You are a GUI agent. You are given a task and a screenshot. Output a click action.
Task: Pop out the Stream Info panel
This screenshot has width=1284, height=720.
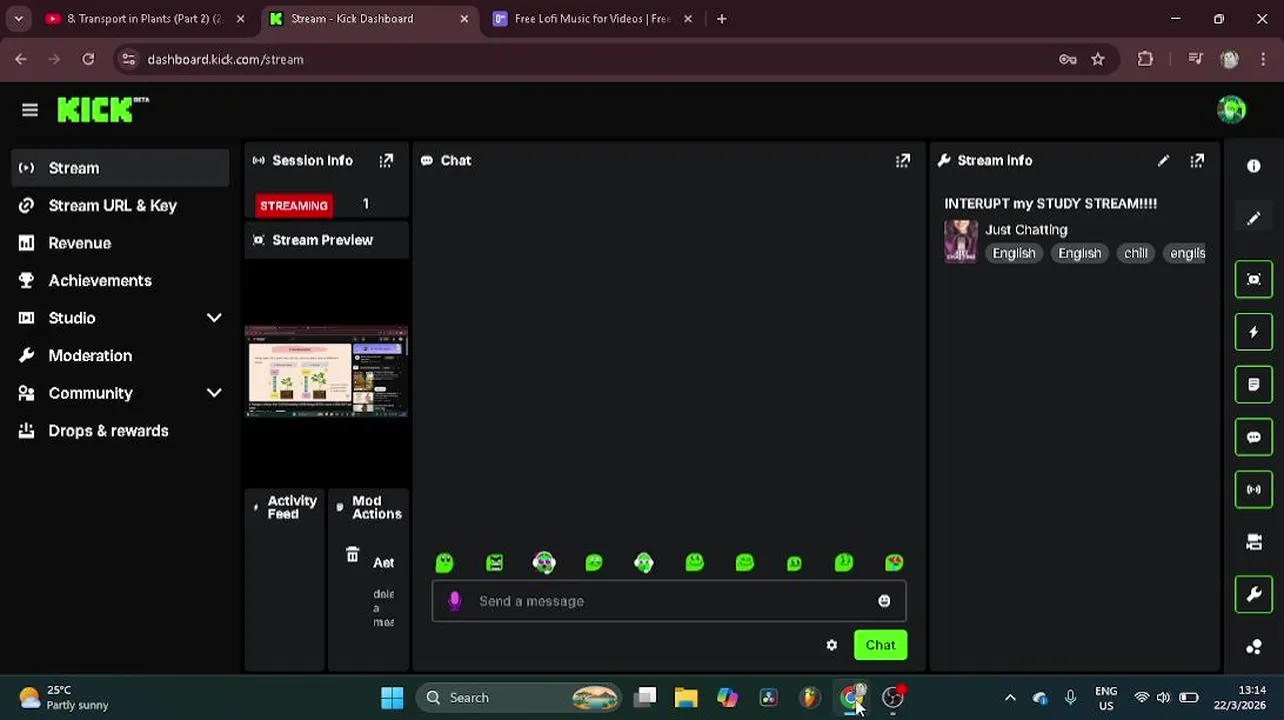coord(1197,160)
